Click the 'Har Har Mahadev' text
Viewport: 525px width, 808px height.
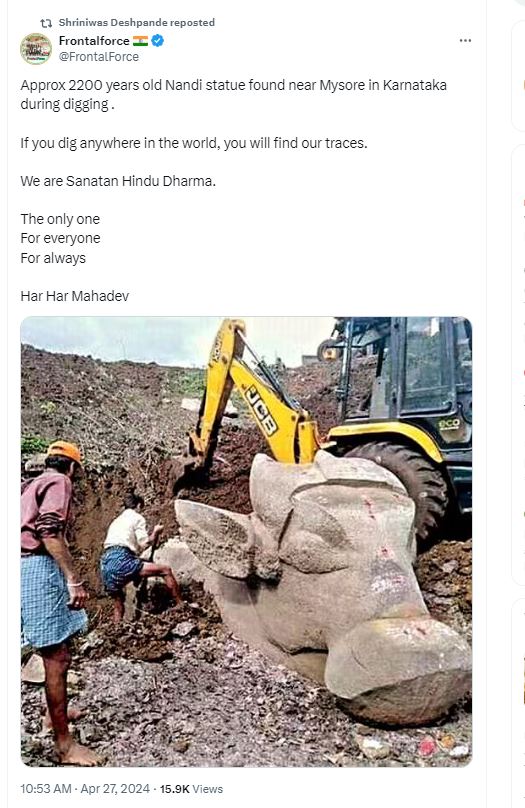pyautogui.click(x=75, y=296)
